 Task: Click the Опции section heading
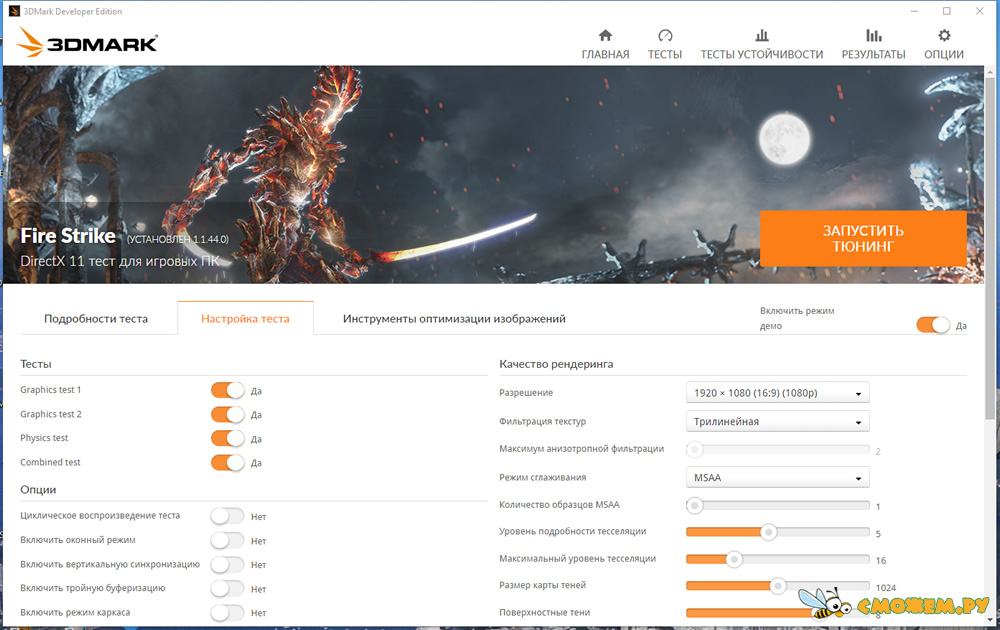pyautogui.click(x=38, y=490)
